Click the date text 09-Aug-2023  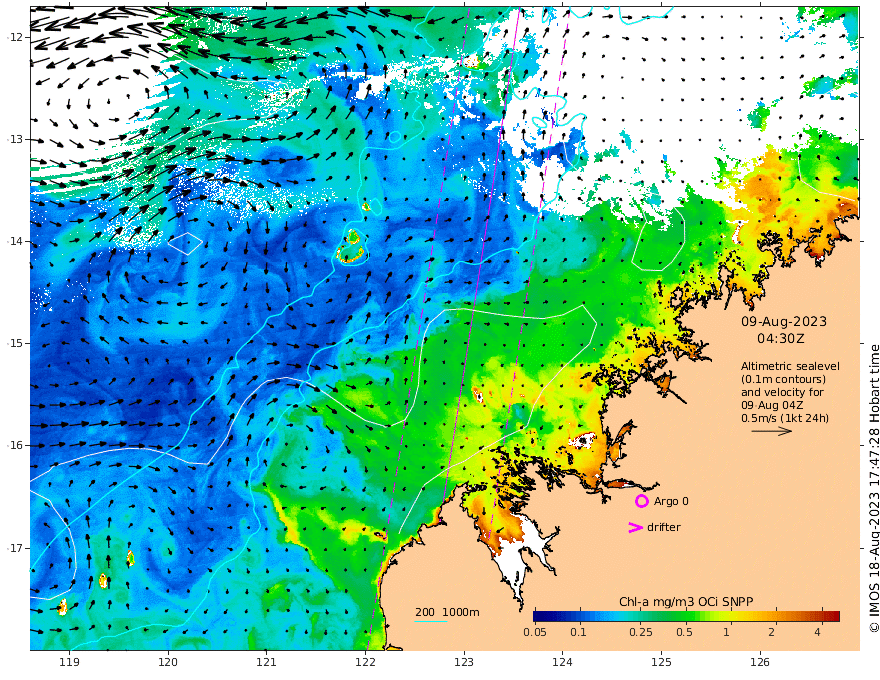click(x=784, y=321)
